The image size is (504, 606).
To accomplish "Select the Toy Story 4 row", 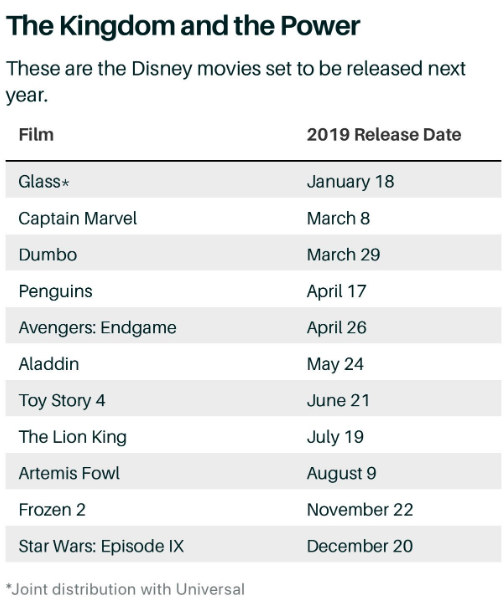I will coord(253,400).
